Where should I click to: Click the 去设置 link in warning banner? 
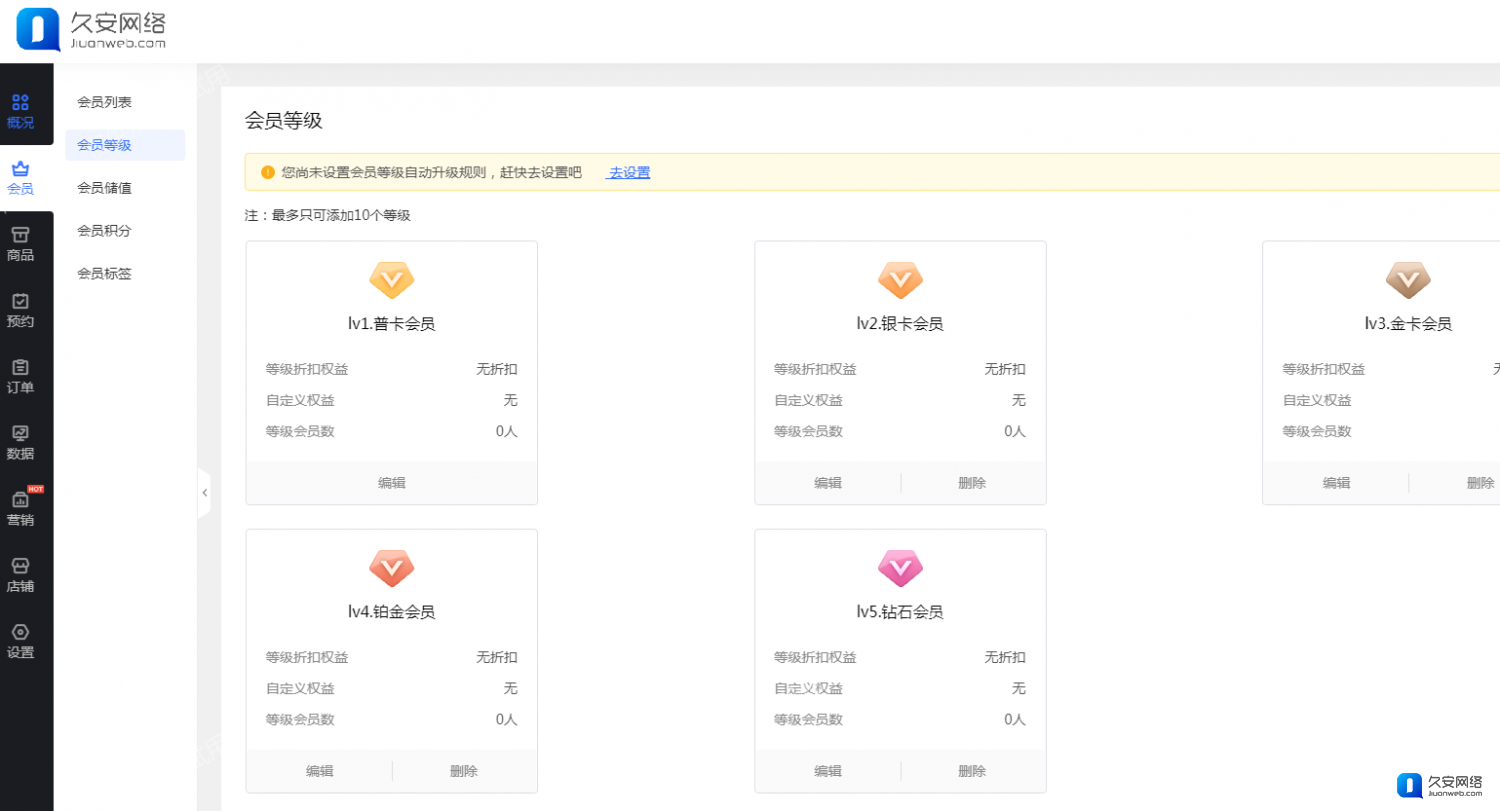pos(629,172)
